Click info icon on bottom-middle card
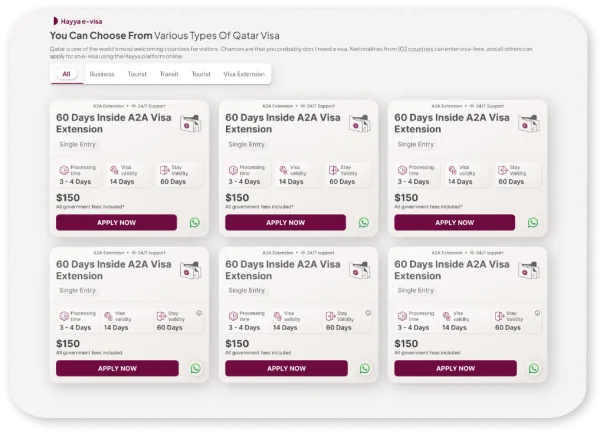This screenshot has height=435, width=604. coord(368,313)
